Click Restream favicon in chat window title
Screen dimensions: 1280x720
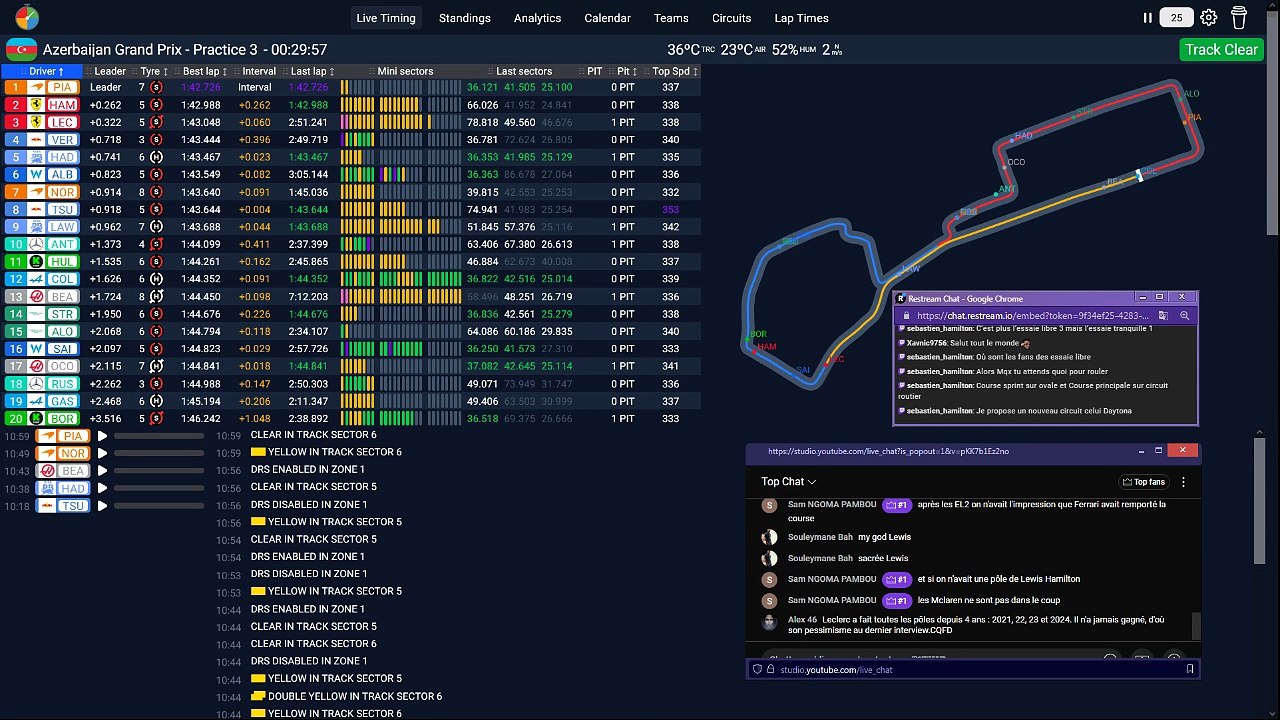pyautogui.click(x=900, y=298)
